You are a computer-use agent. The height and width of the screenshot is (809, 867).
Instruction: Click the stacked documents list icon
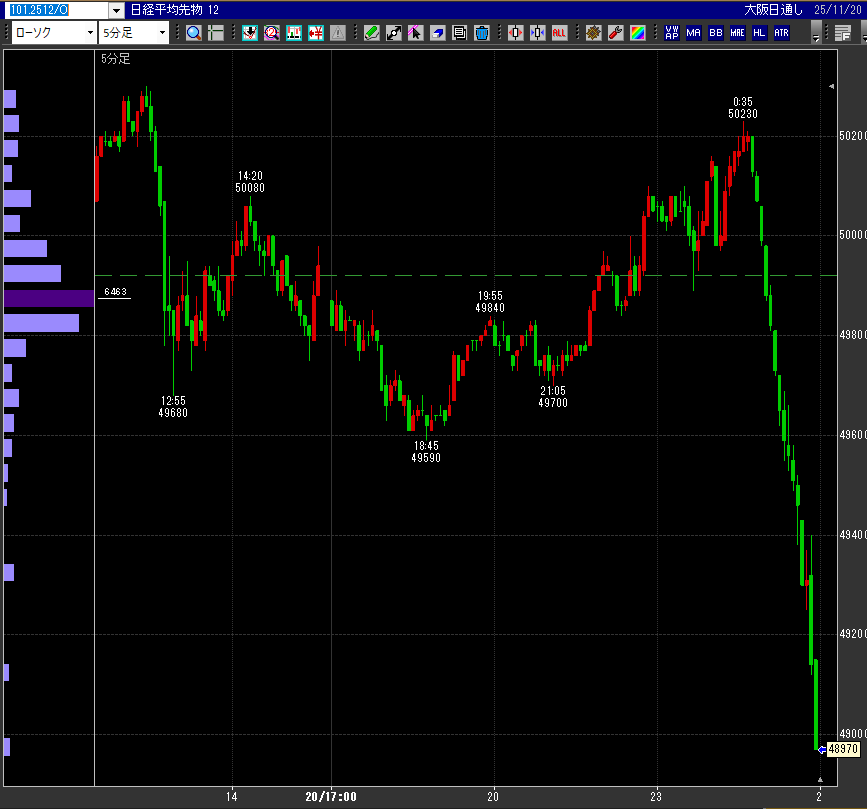point(459,33)
